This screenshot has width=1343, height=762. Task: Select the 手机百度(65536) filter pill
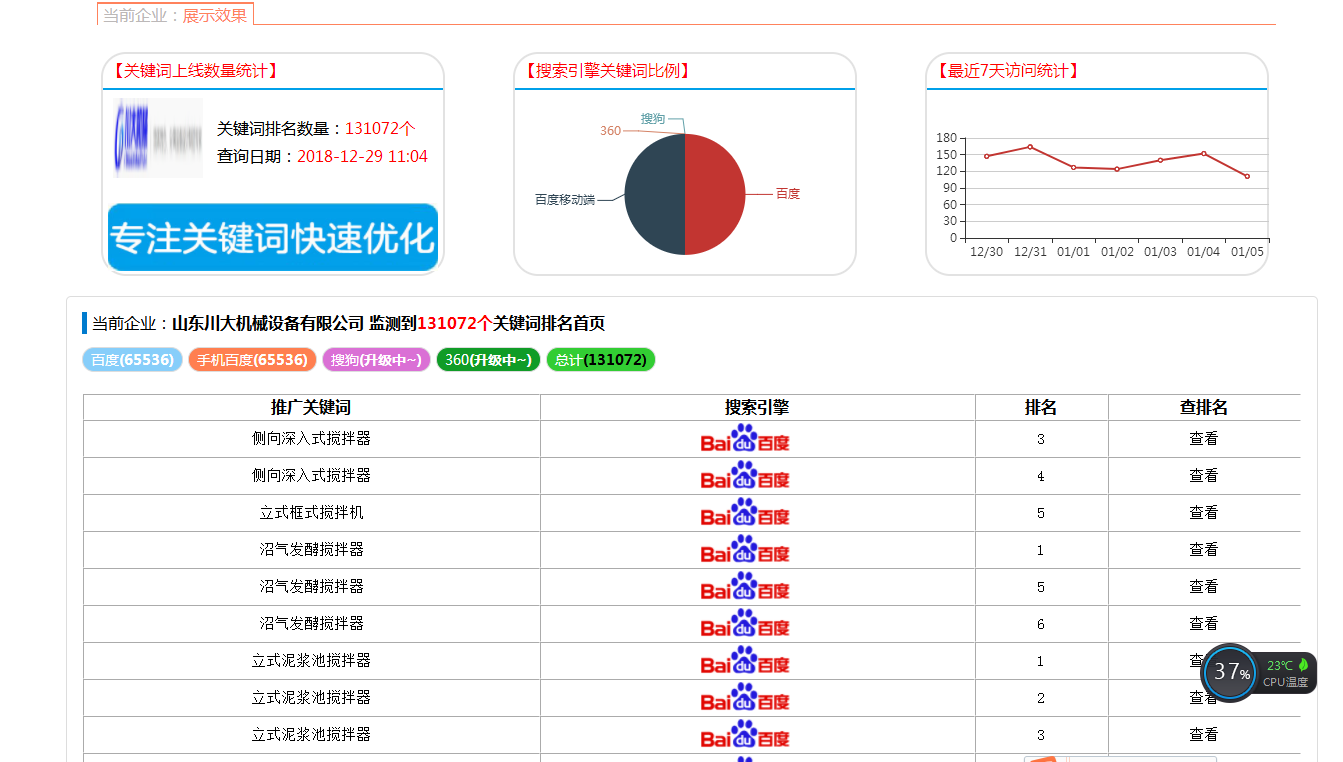coord(252,360)
